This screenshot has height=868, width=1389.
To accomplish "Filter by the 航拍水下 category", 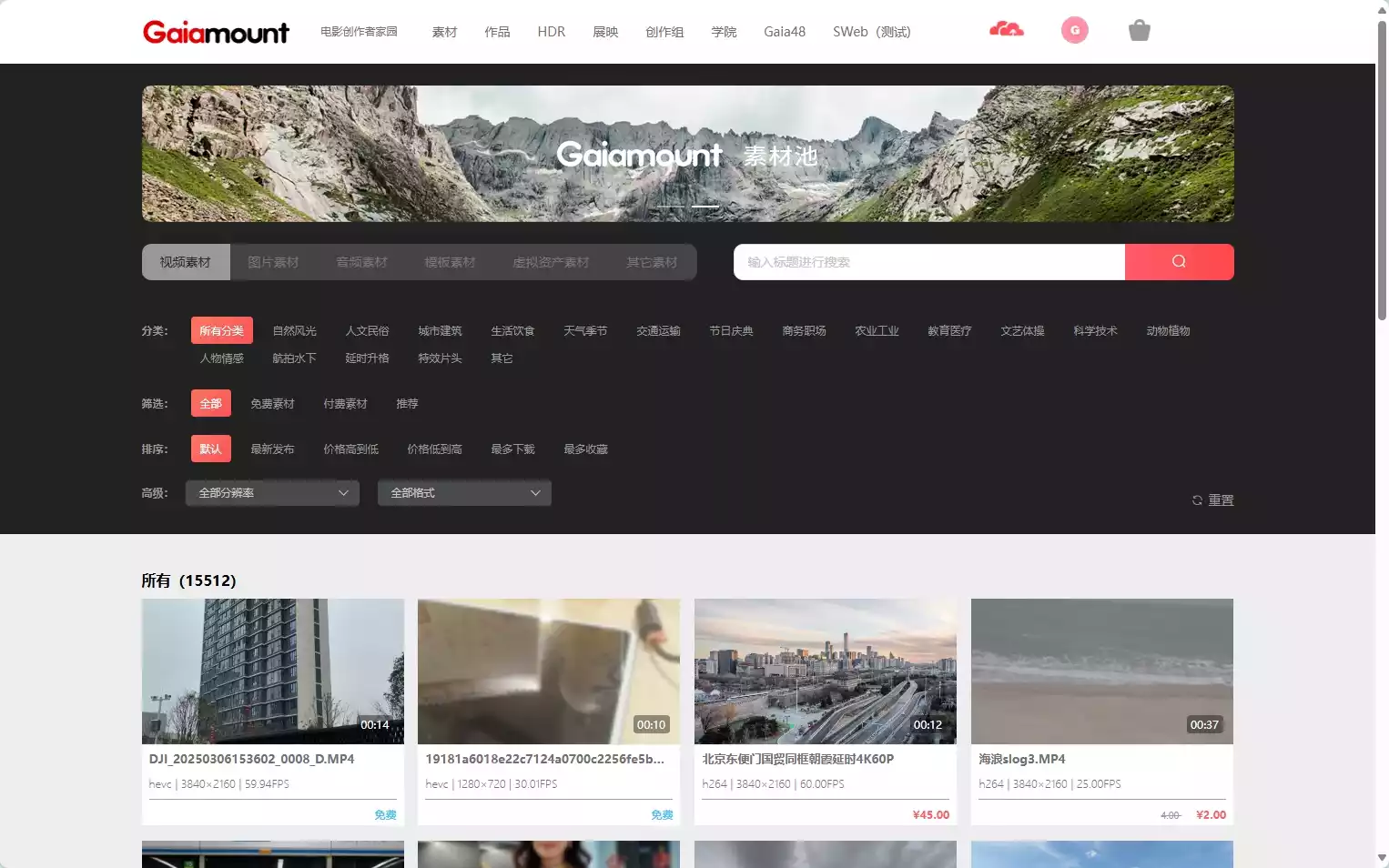I will [295, 358].
